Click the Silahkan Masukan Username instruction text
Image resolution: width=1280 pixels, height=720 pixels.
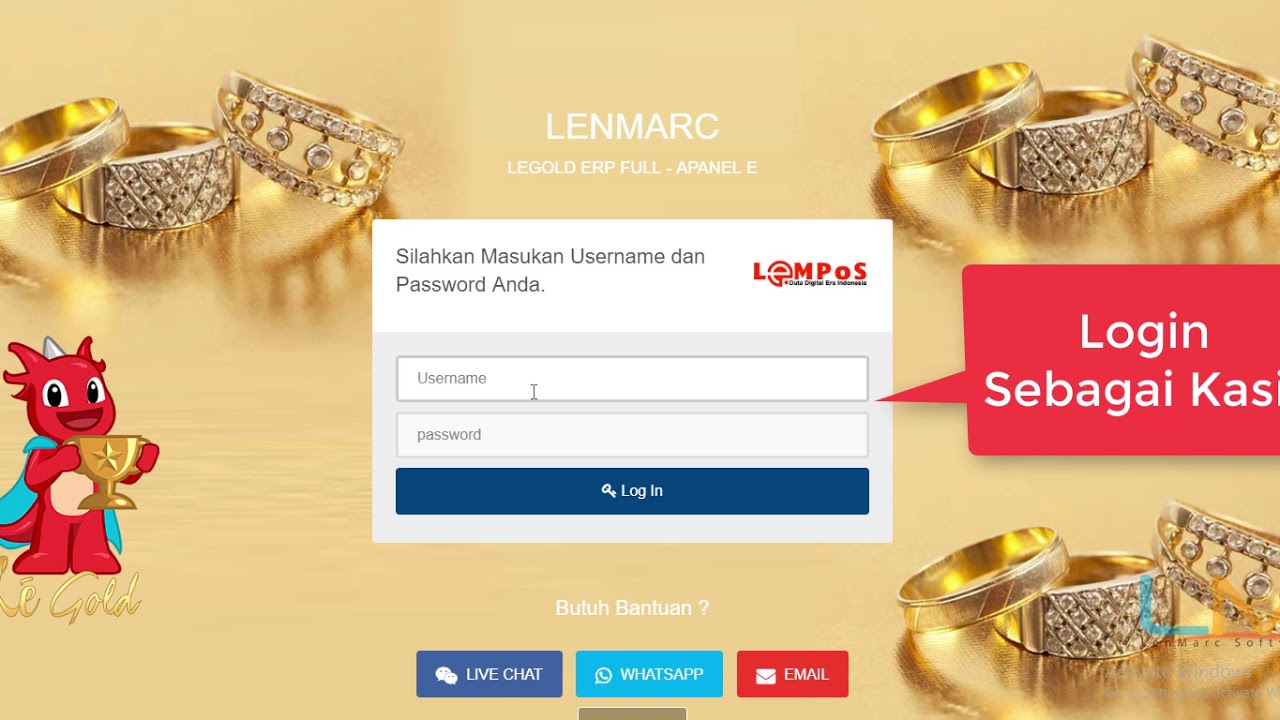pos(550,270)
